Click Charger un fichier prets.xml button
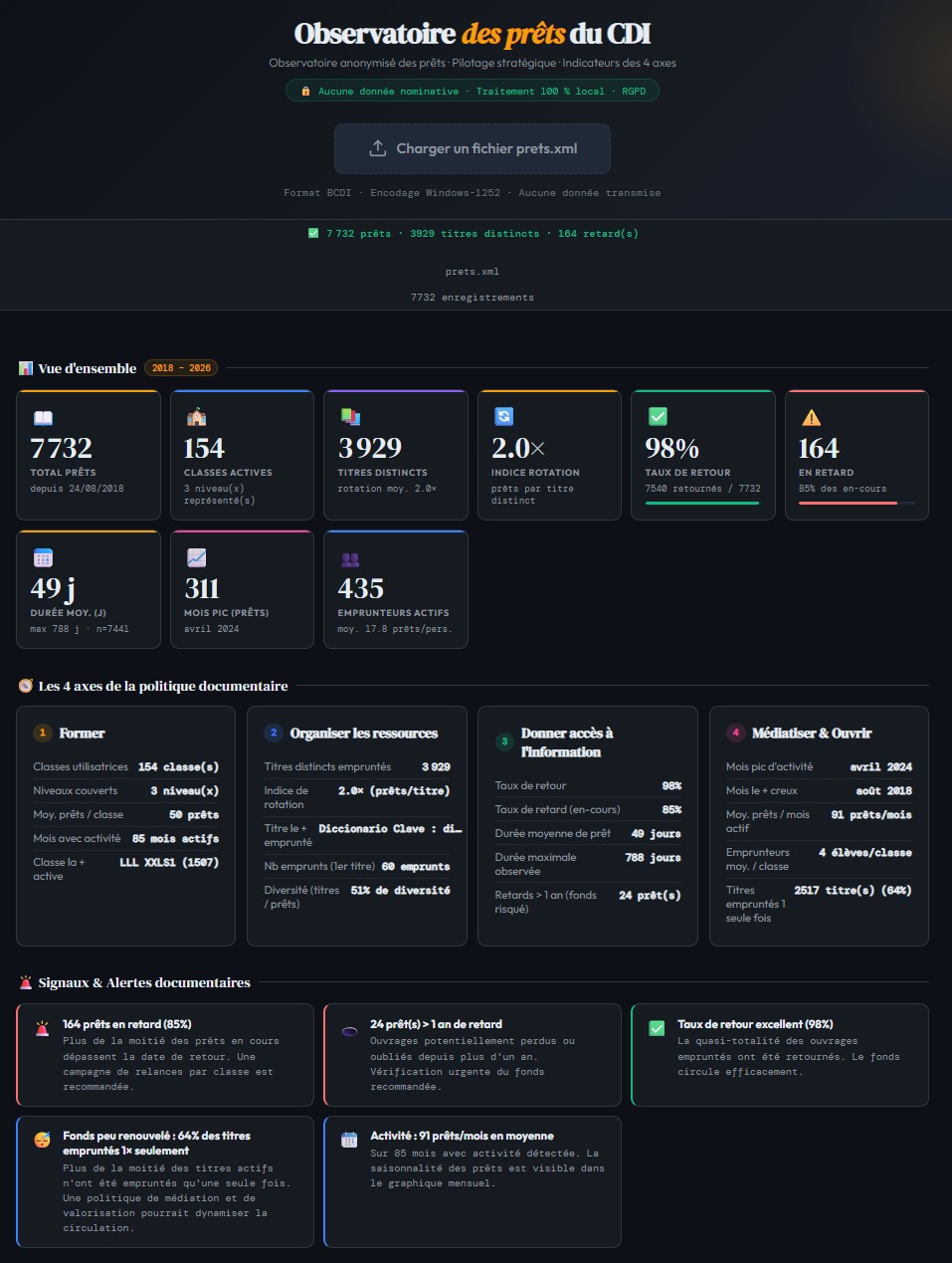This screenshot has height=1263, width=952. coord(473,148)
